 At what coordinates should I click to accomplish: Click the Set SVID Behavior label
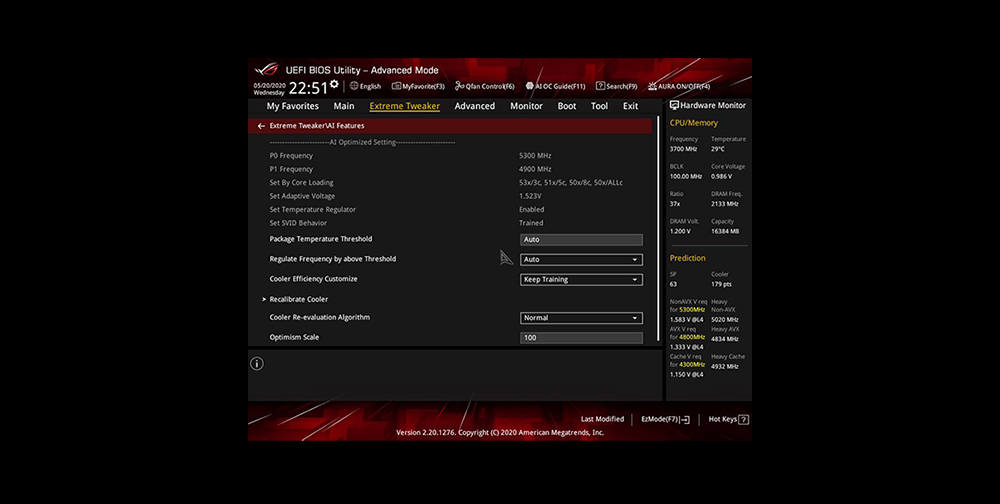(298, 223)
